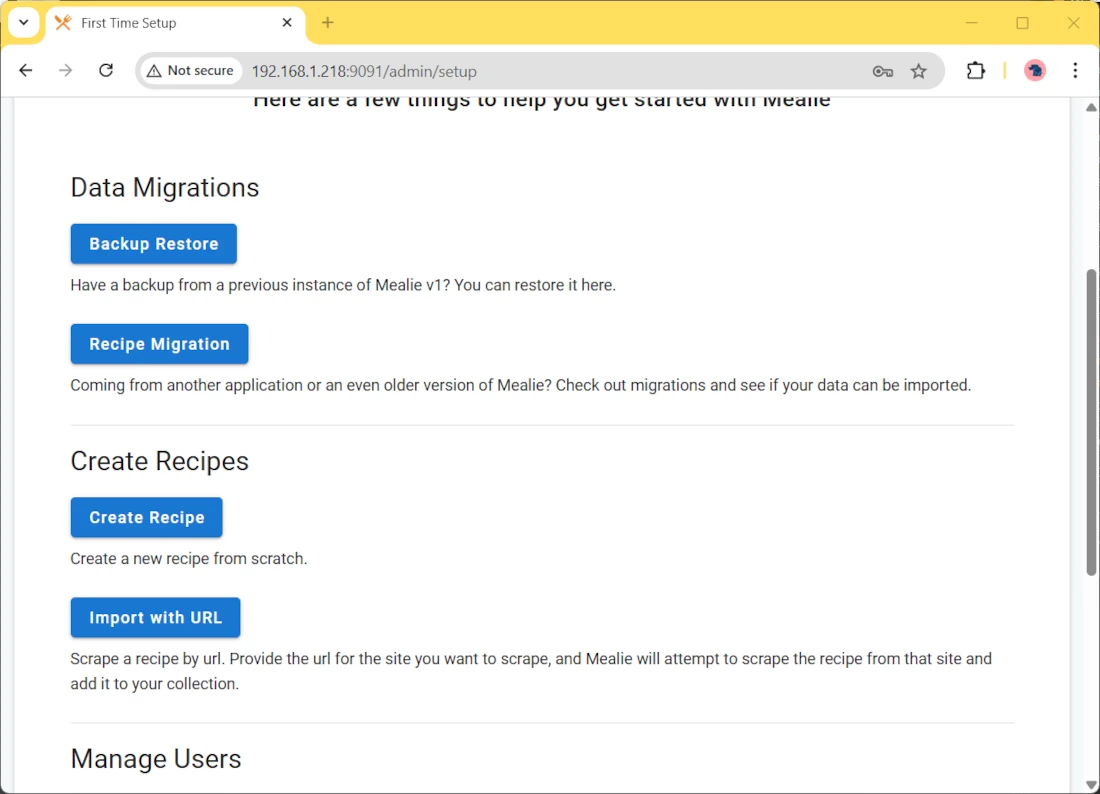Image resolution: width=1100 pixels, height=794 pixels.
Task: Click the Import with URL button
Action: tap(155, 618)
